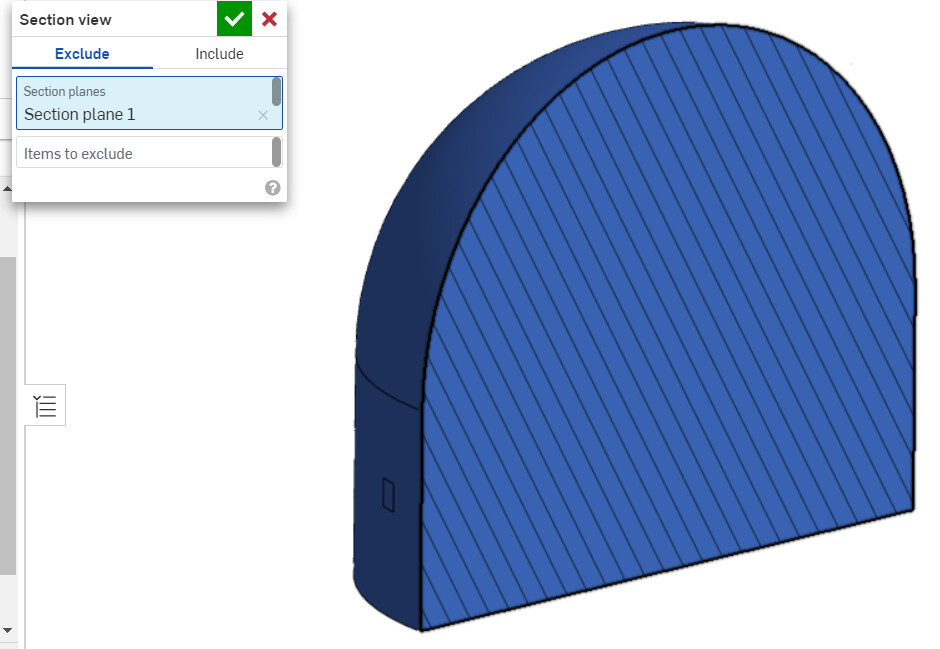The width and height of the screenshot is (940, 649).
Task: Cancel section view with red X
Action: click(x=269, y=19)
